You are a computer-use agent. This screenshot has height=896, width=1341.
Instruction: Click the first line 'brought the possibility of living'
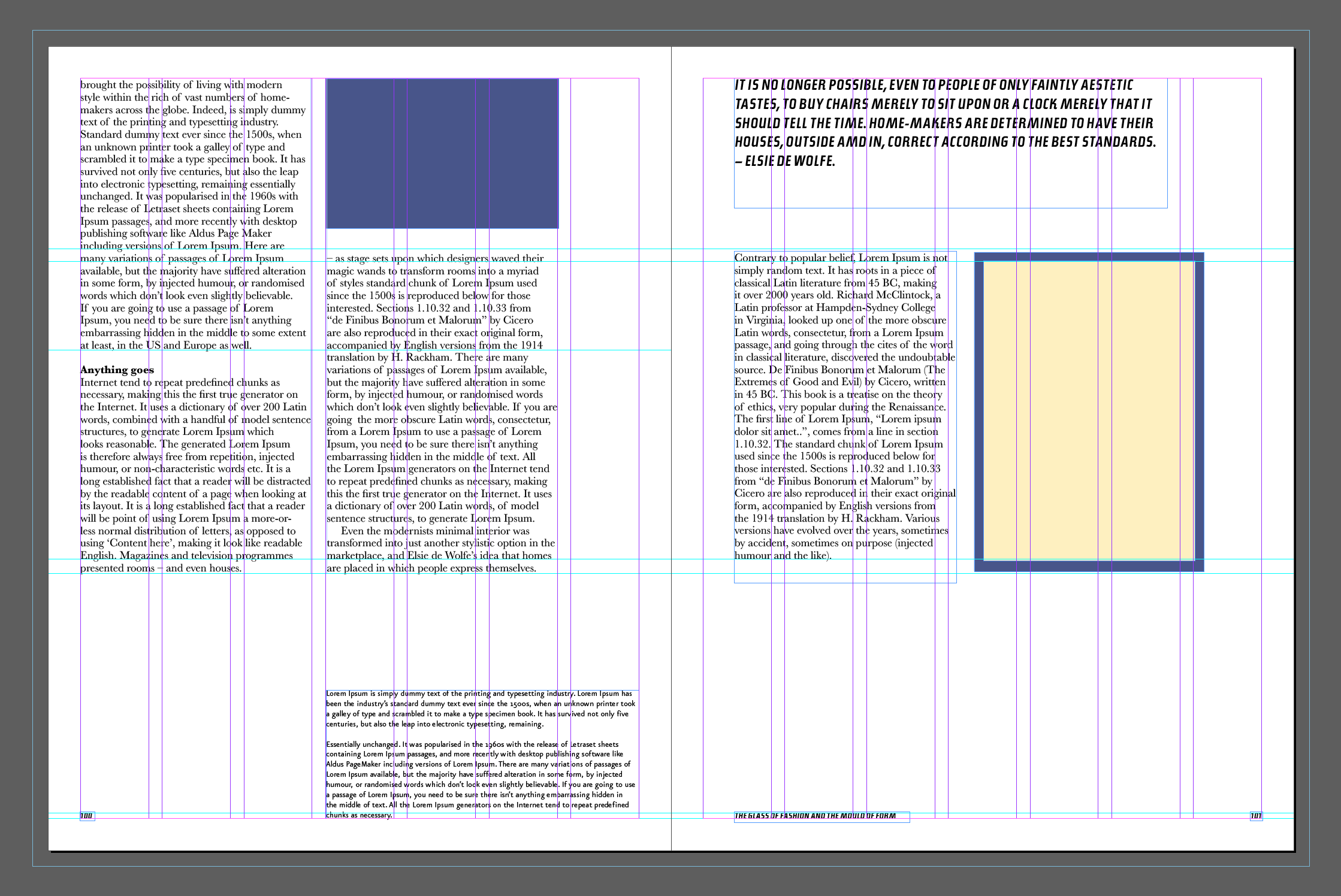coord(181,85)
